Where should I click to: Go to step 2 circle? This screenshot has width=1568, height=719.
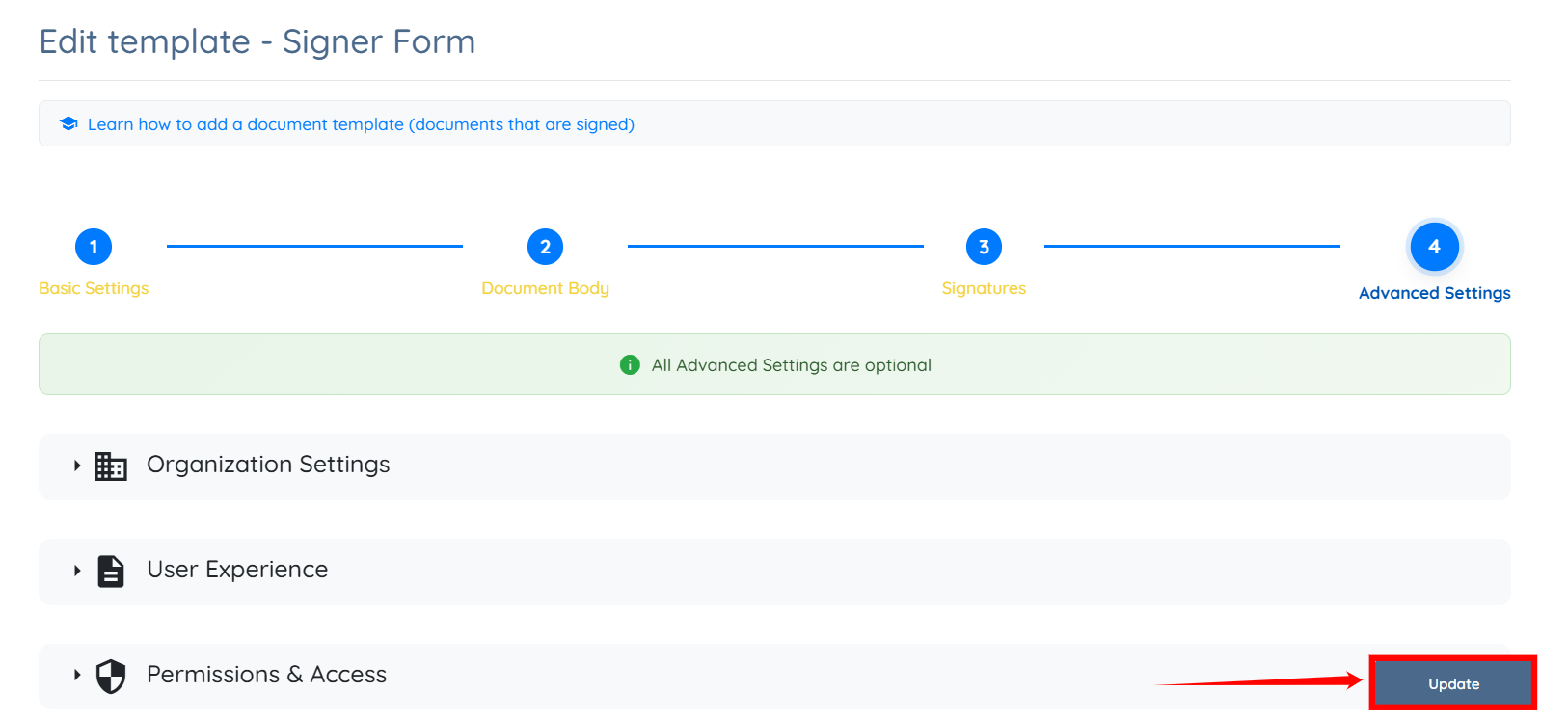click(x=545, y=247)
